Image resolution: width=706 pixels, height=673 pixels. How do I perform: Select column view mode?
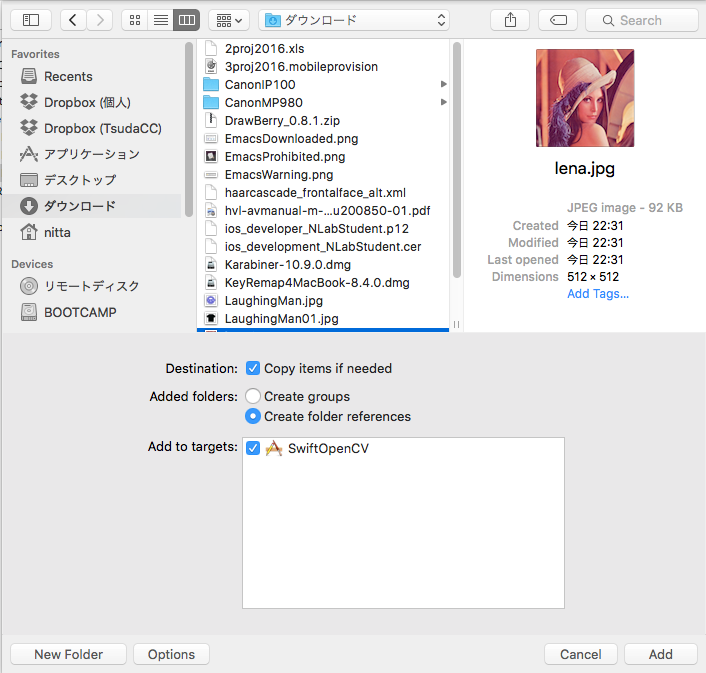tap(186, 20)
